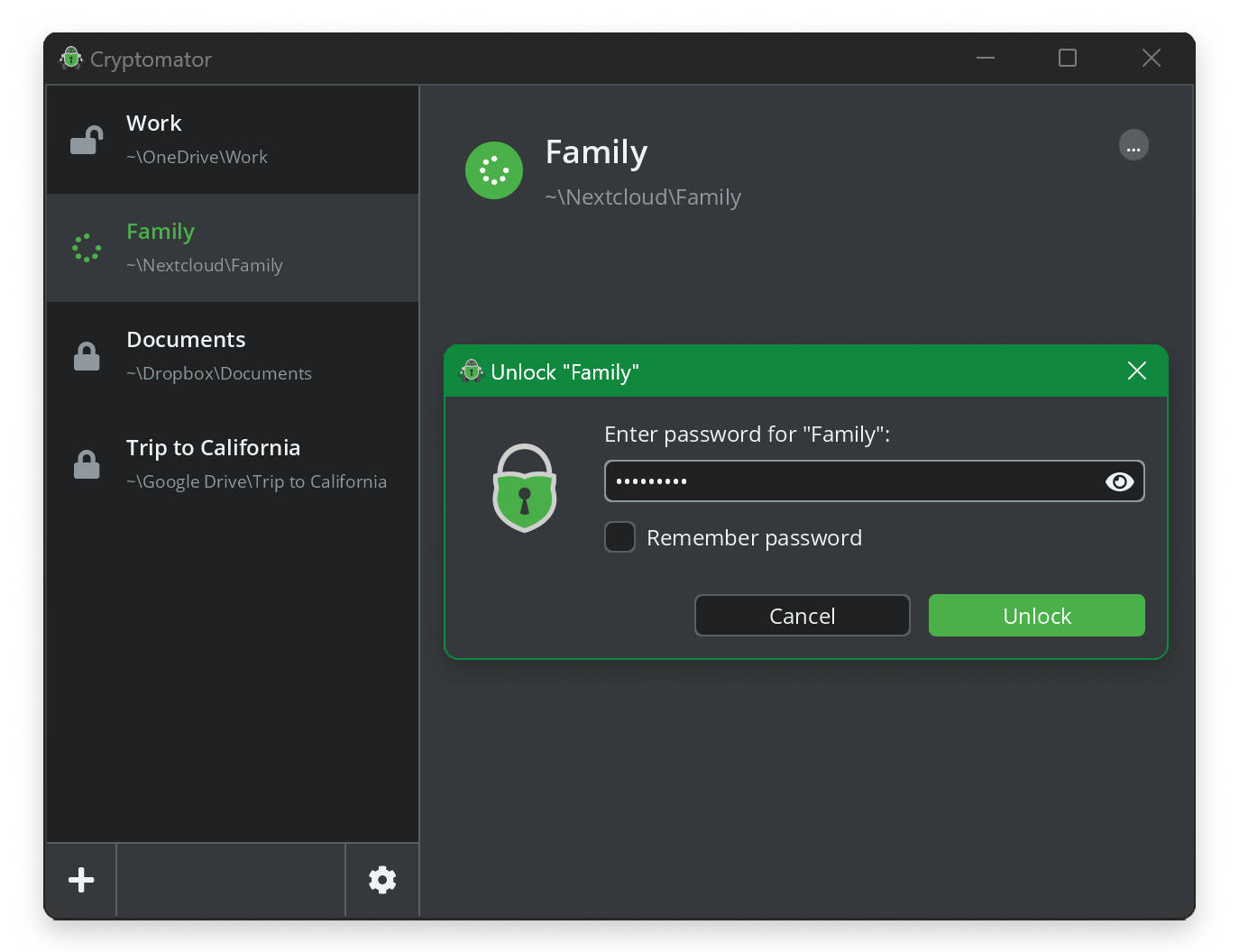Open preferences via gear icon

pyautogui.click(x=382, y=880)
